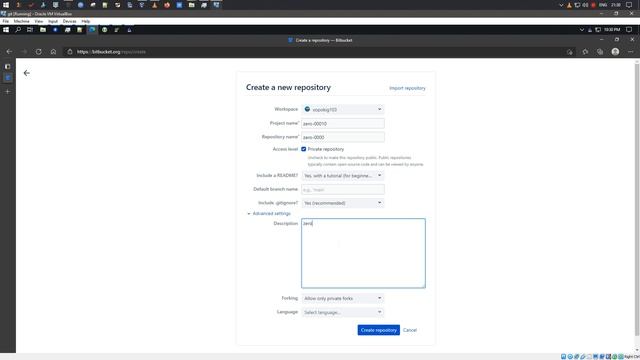Open the tab actions icon in vertical sidebar
Image resolution: width=640 pixels, height=360 pixels.
click(x=7, y=67)
